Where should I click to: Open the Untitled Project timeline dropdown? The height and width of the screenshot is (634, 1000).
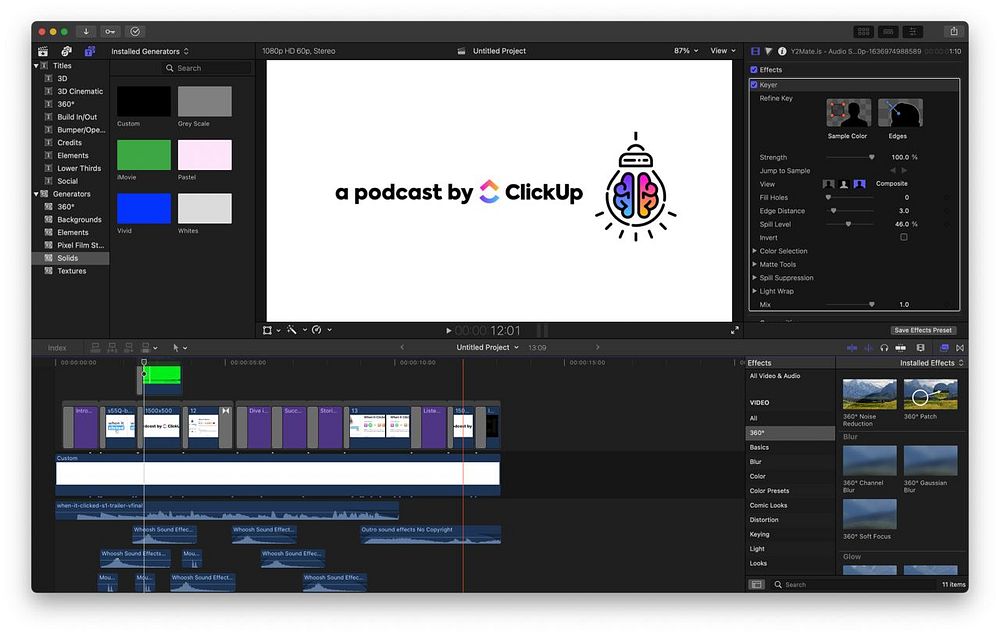[x=488, y=348]
